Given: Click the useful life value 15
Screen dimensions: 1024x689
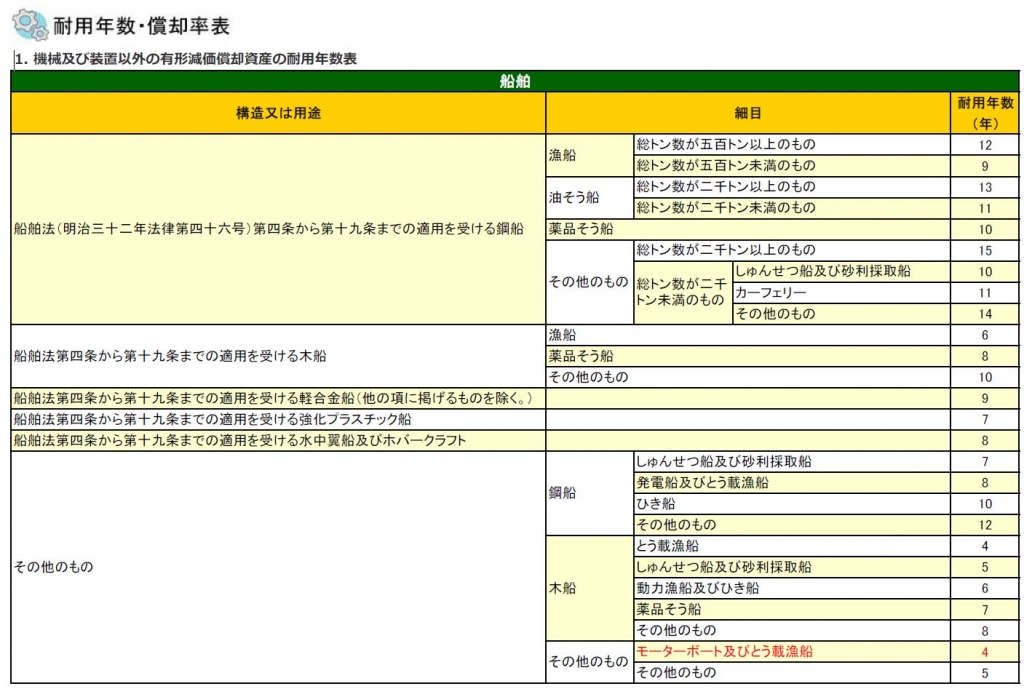Looking at the screenshot, I should (984, 250).
